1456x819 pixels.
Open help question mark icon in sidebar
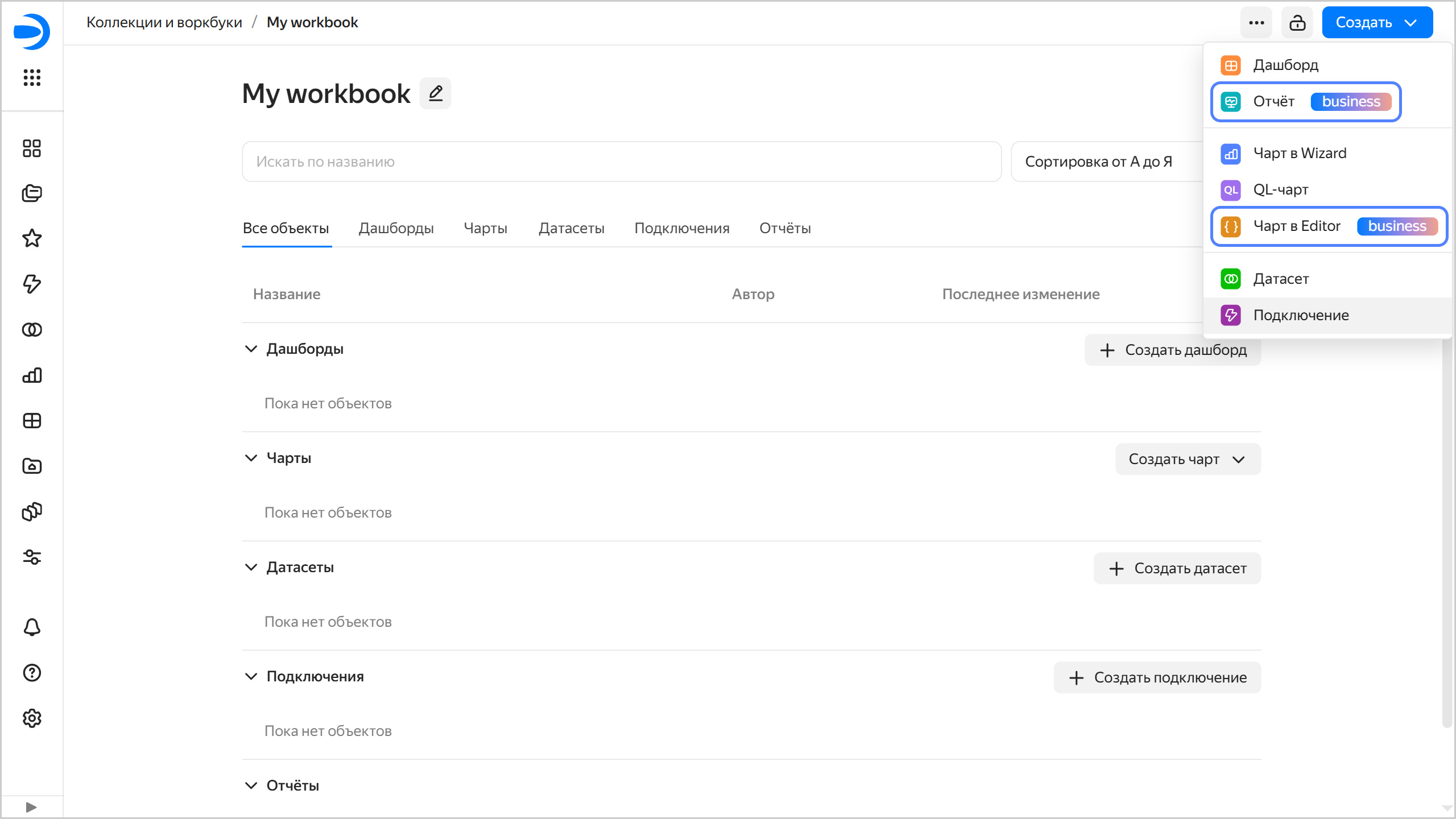pos(32,673)
